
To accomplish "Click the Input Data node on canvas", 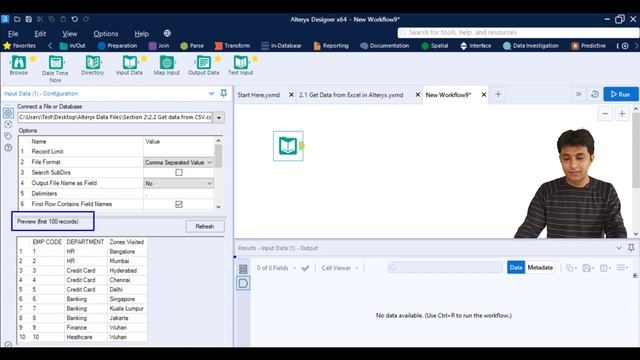I will (288, 146).
